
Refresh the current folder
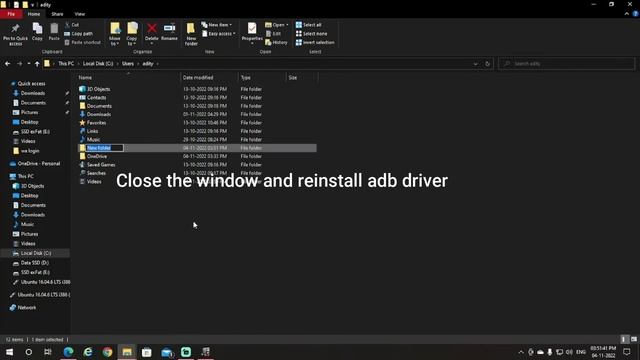coord(487,64)
